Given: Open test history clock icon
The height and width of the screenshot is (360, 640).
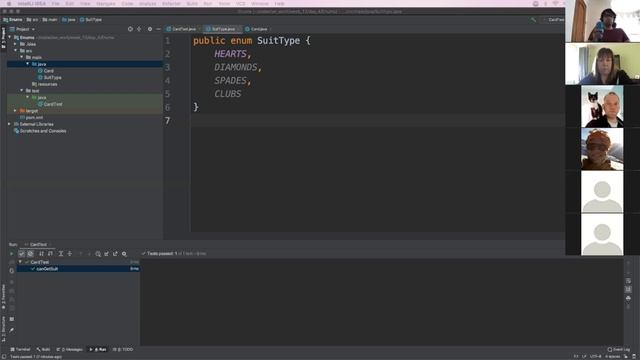Looking at the screenshot, I should (x=98, y=254).
